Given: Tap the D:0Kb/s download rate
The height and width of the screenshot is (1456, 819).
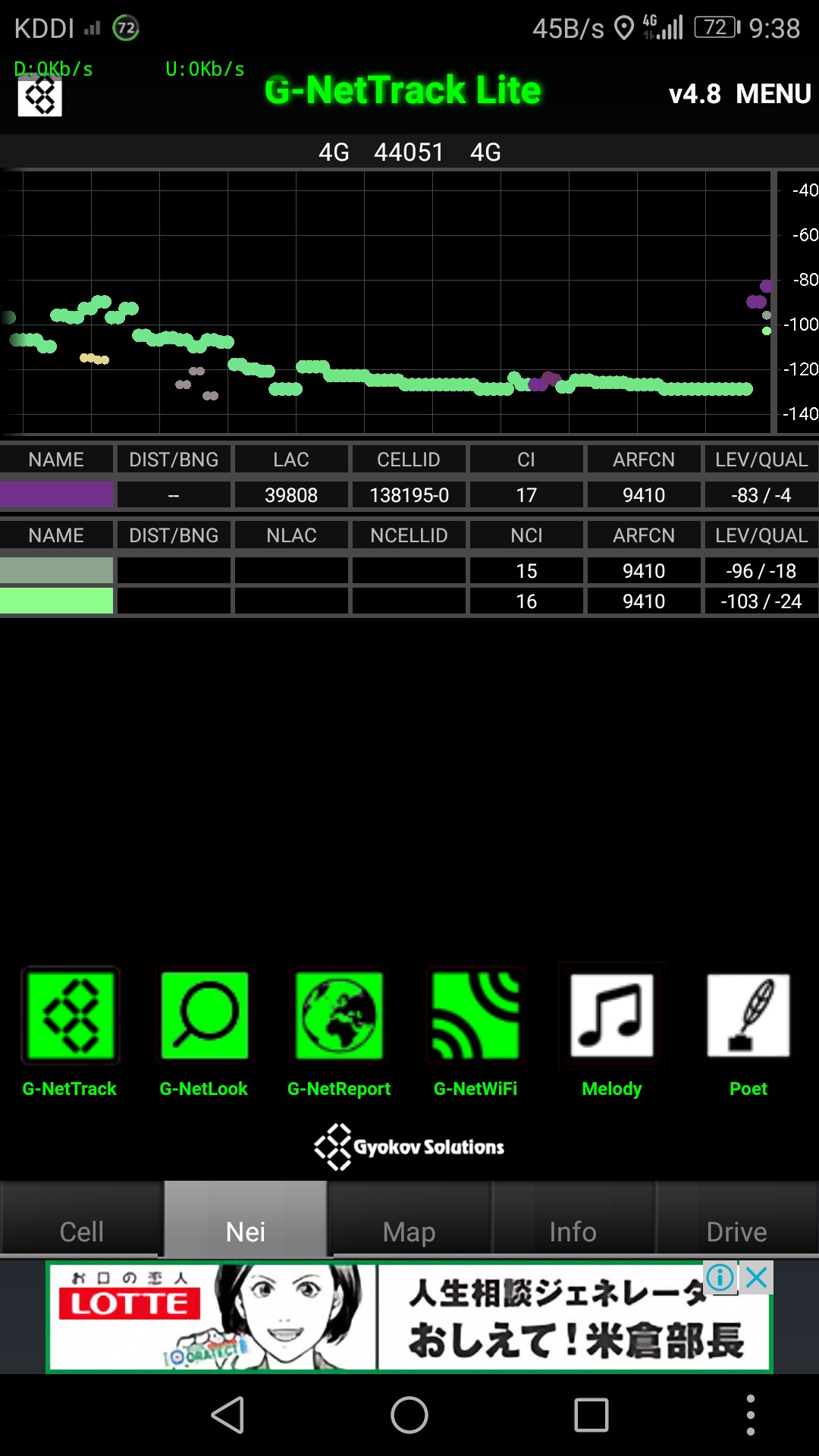Looking at the screenshot, I should point(53,69).
